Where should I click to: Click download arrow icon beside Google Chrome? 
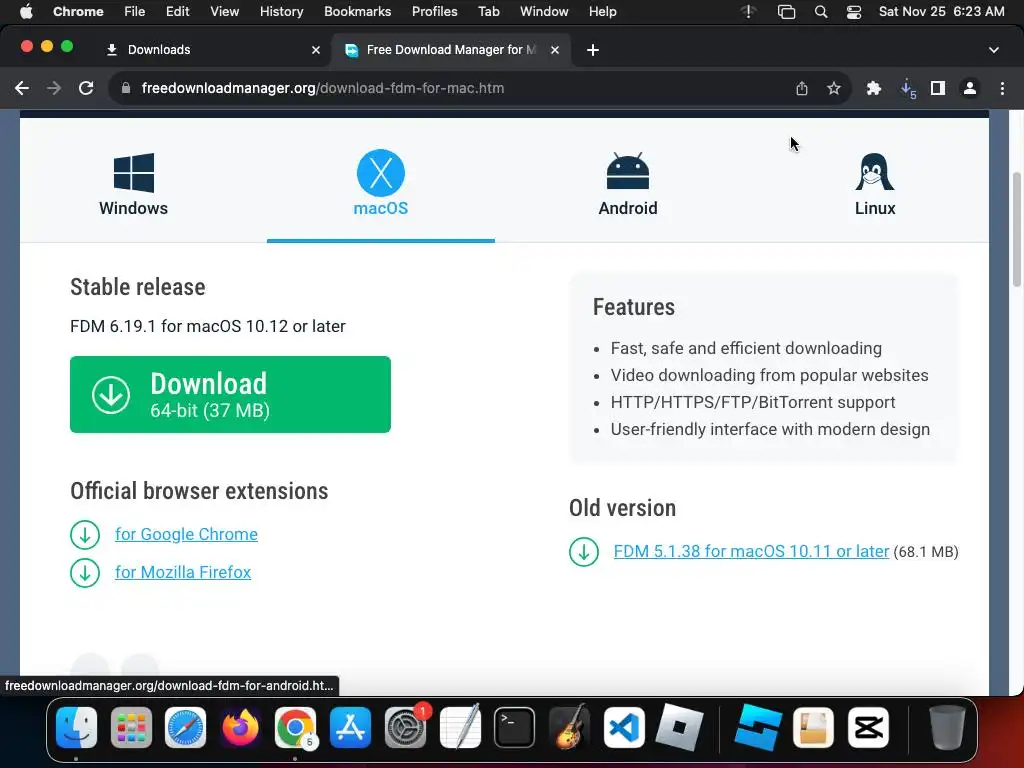(x=85, y=535)
